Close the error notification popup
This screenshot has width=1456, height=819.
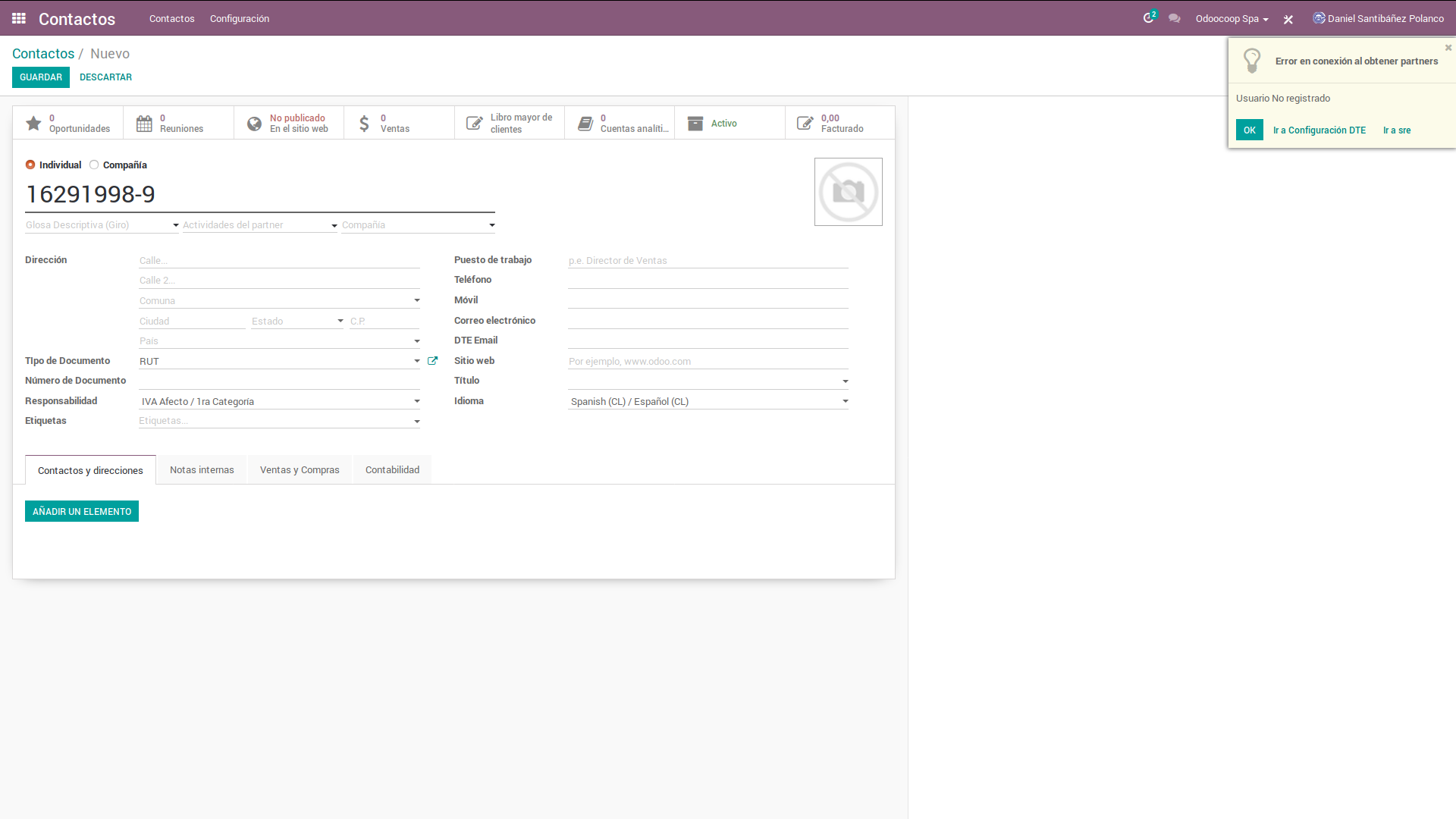click(1448, 48)
